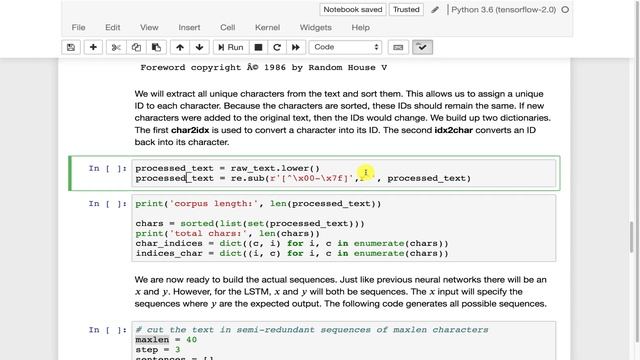Click the 'step = 3' code line

tap(158, 349)
